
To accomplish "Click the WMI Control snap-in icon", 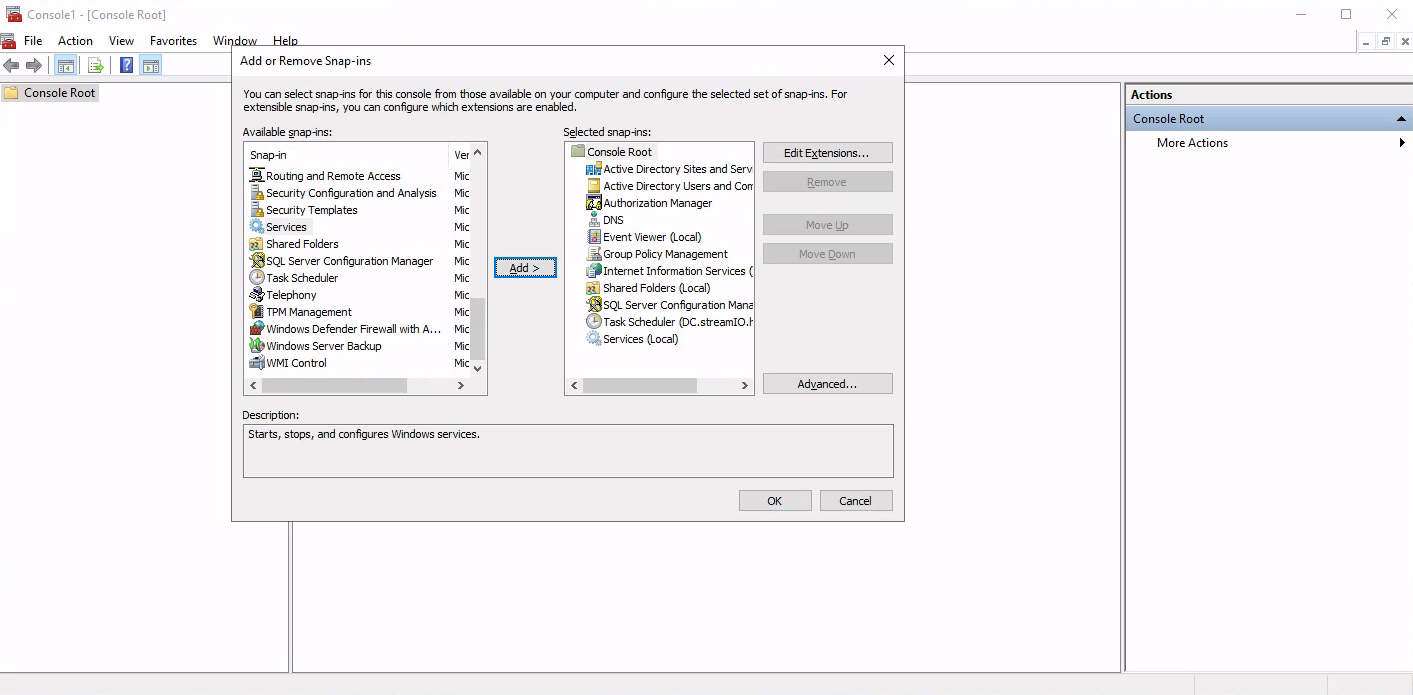I will (257, 363).
